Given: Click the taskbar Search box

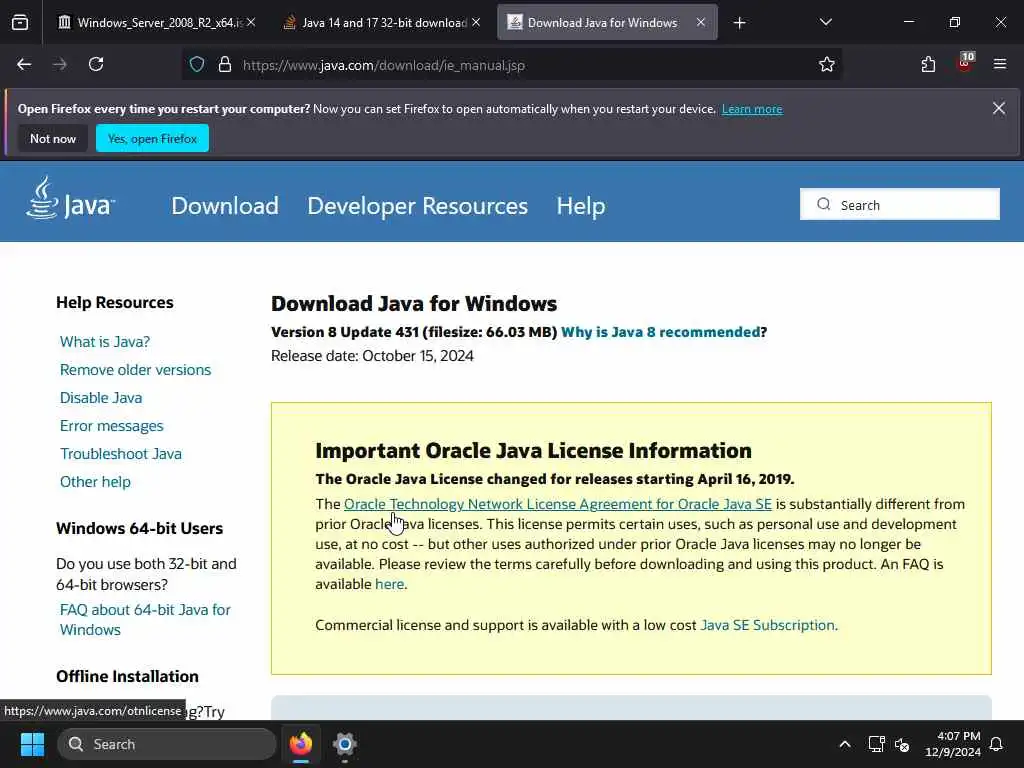Looking at the screenshot, I should tap(167, 744).
